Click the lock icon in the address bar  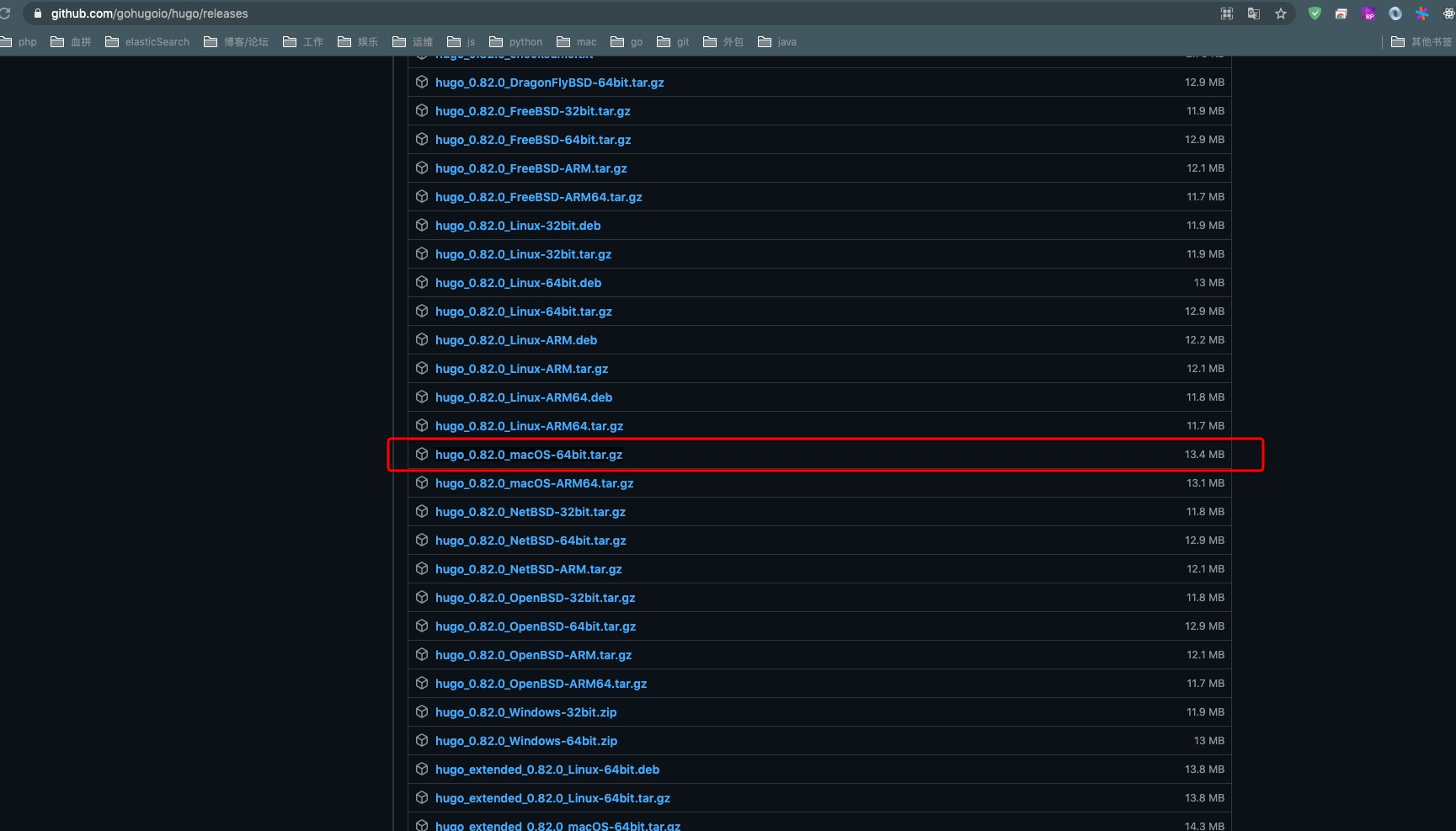pyautogui.click(x=37, y=13)
